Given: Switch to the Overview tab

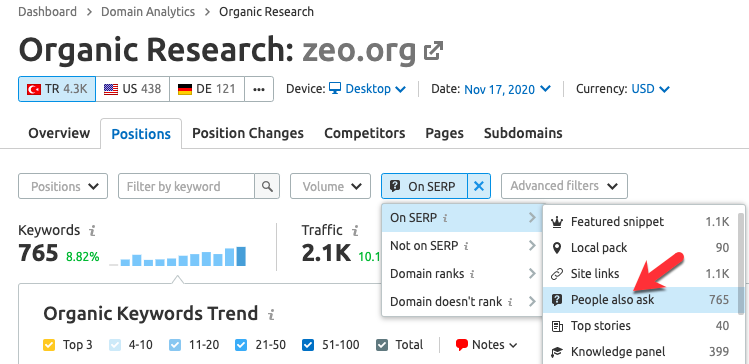Looking at the screenshot, I should (x=59, y=133).
